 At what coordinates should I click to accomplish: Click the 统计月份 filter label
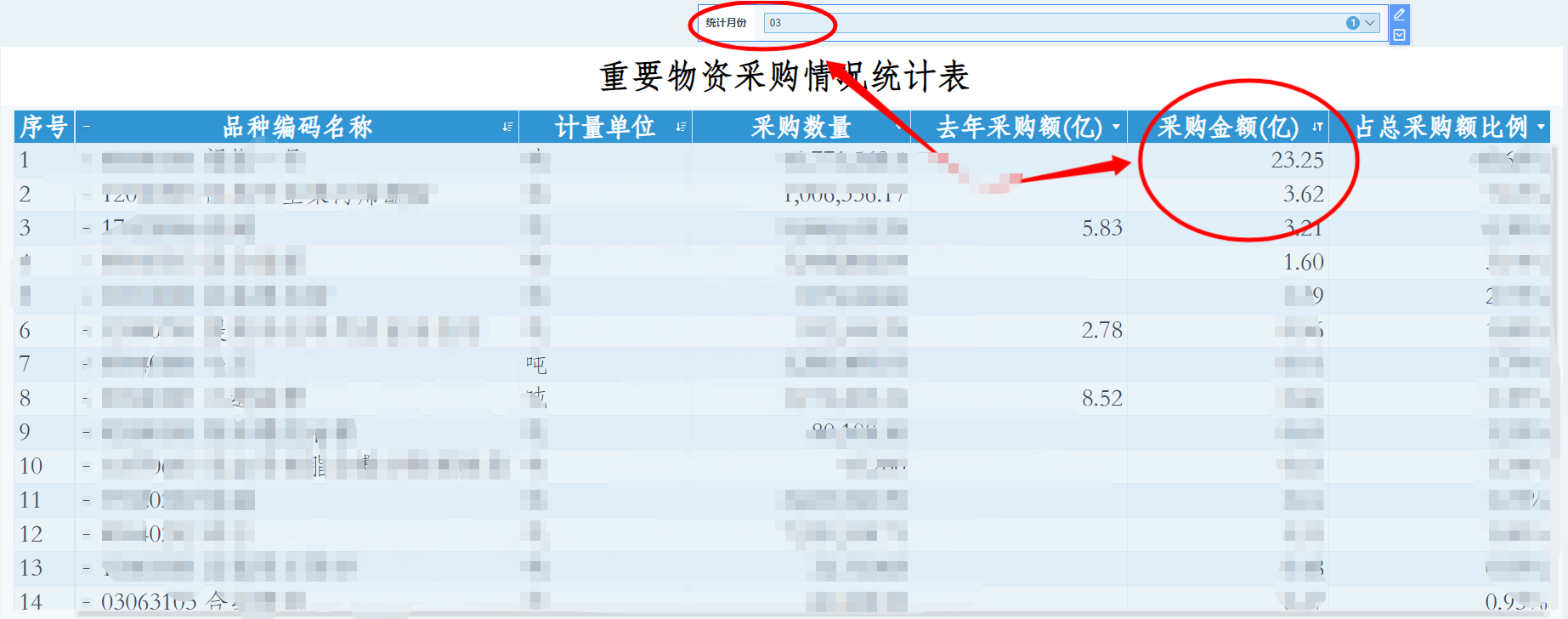click(x=726, y=23)
